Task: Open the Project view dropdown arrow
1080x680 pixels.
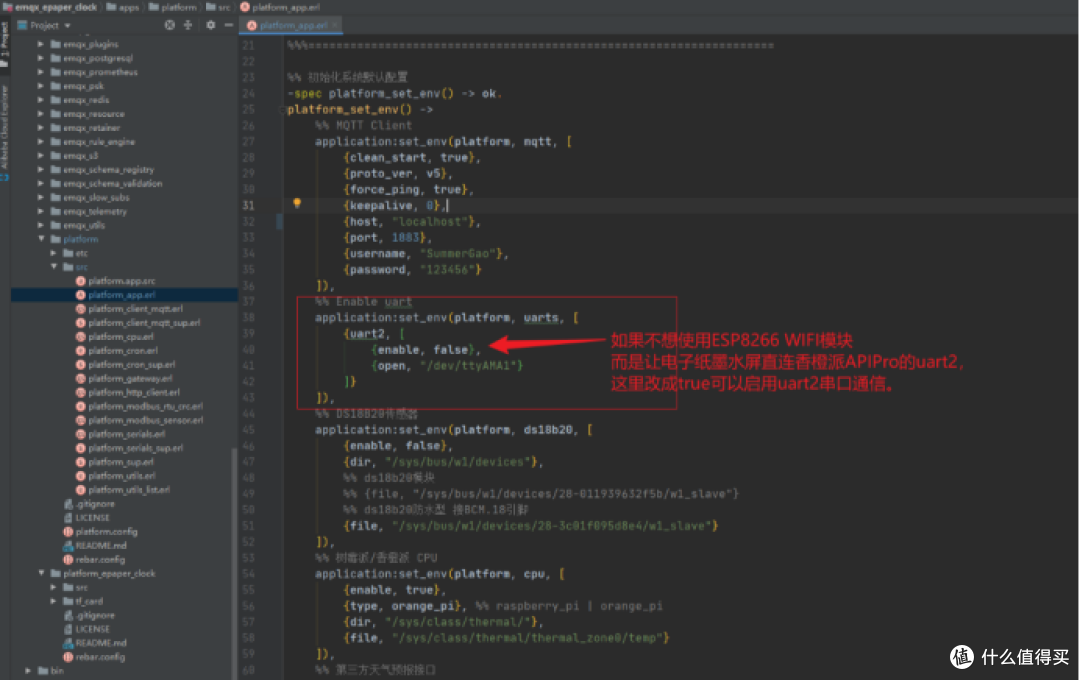Action: coord(68,25)
